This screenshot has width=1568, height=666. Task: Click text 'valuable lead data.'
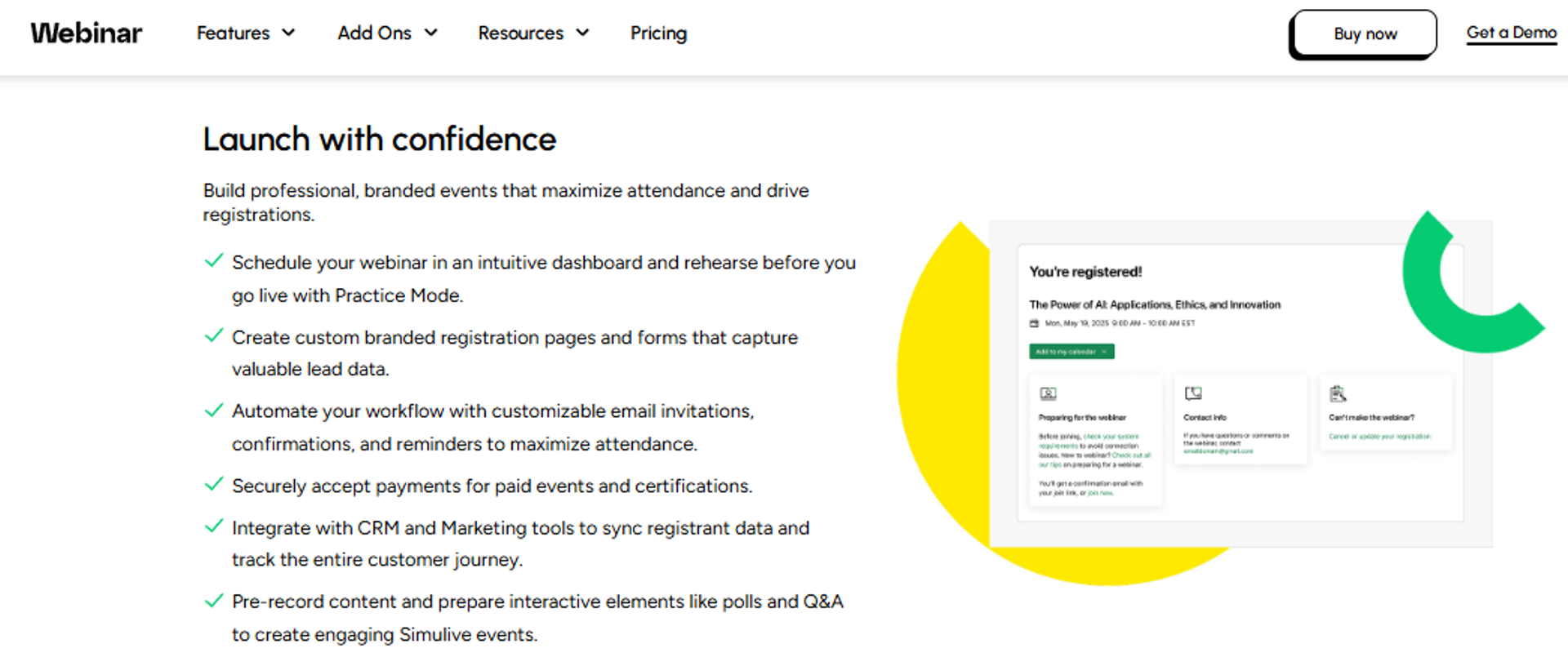310,369
